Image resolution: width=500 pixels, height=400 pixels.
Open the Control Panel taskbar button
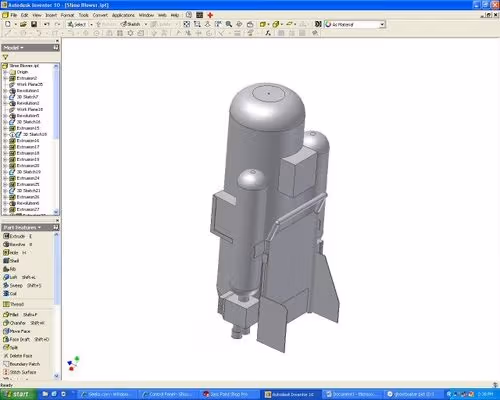click(168, 394)
